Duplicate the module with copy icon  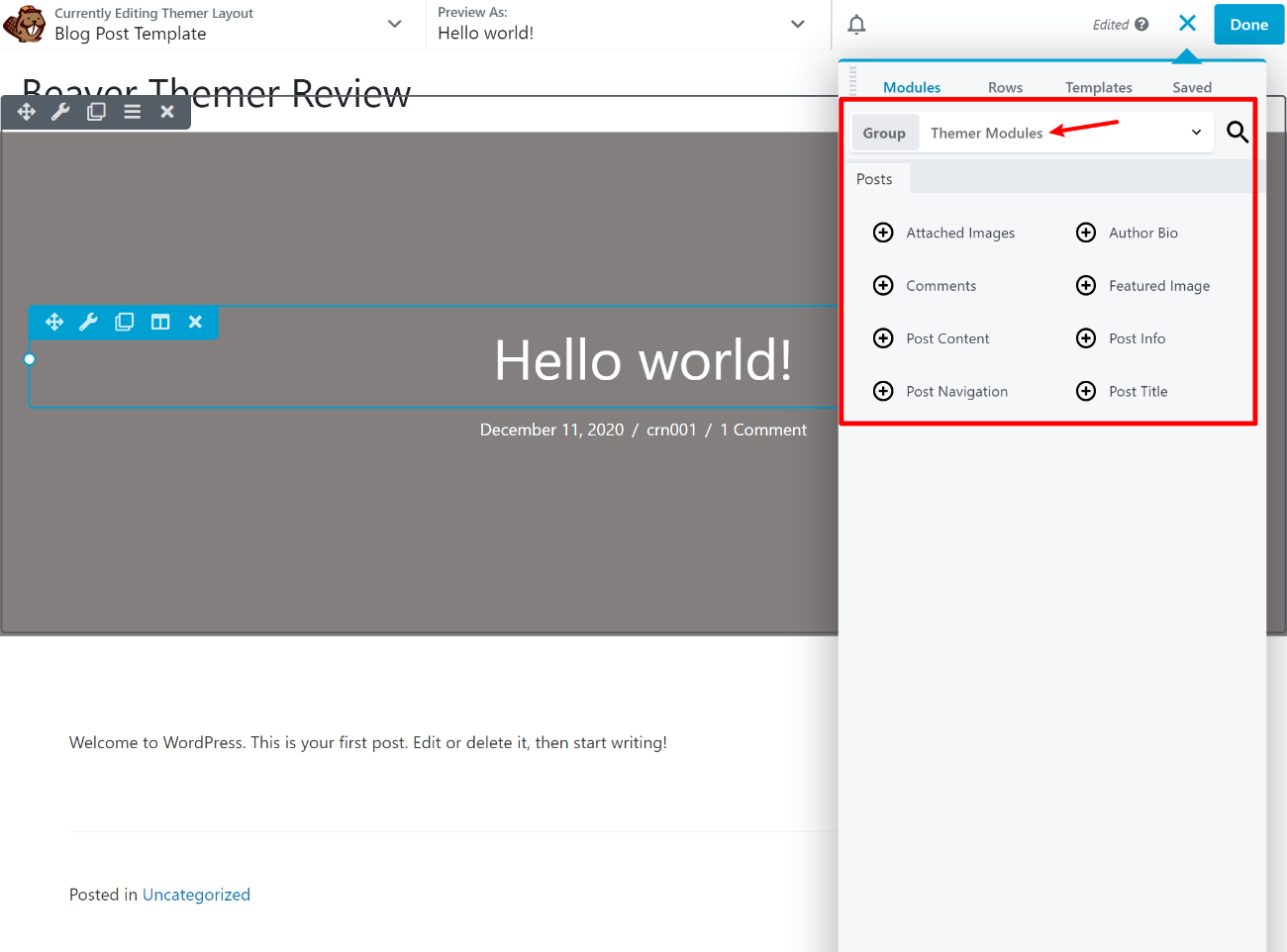click(x=124, y=322)
